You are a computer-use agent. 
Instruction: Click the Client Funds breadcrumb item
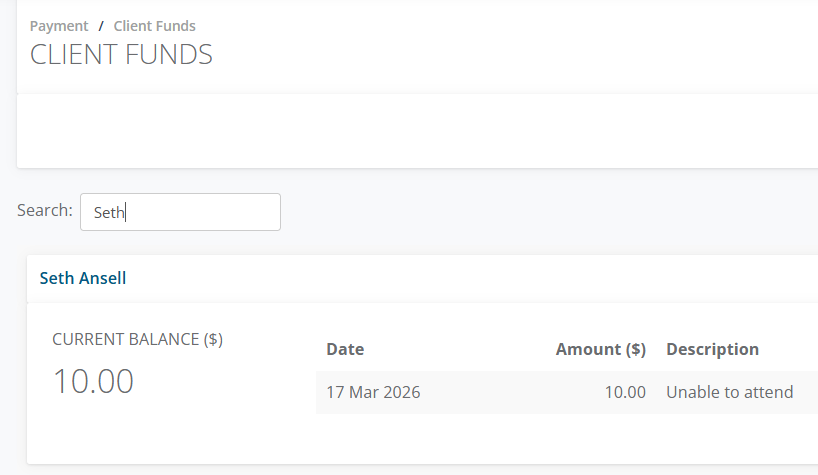pos(154,26)
